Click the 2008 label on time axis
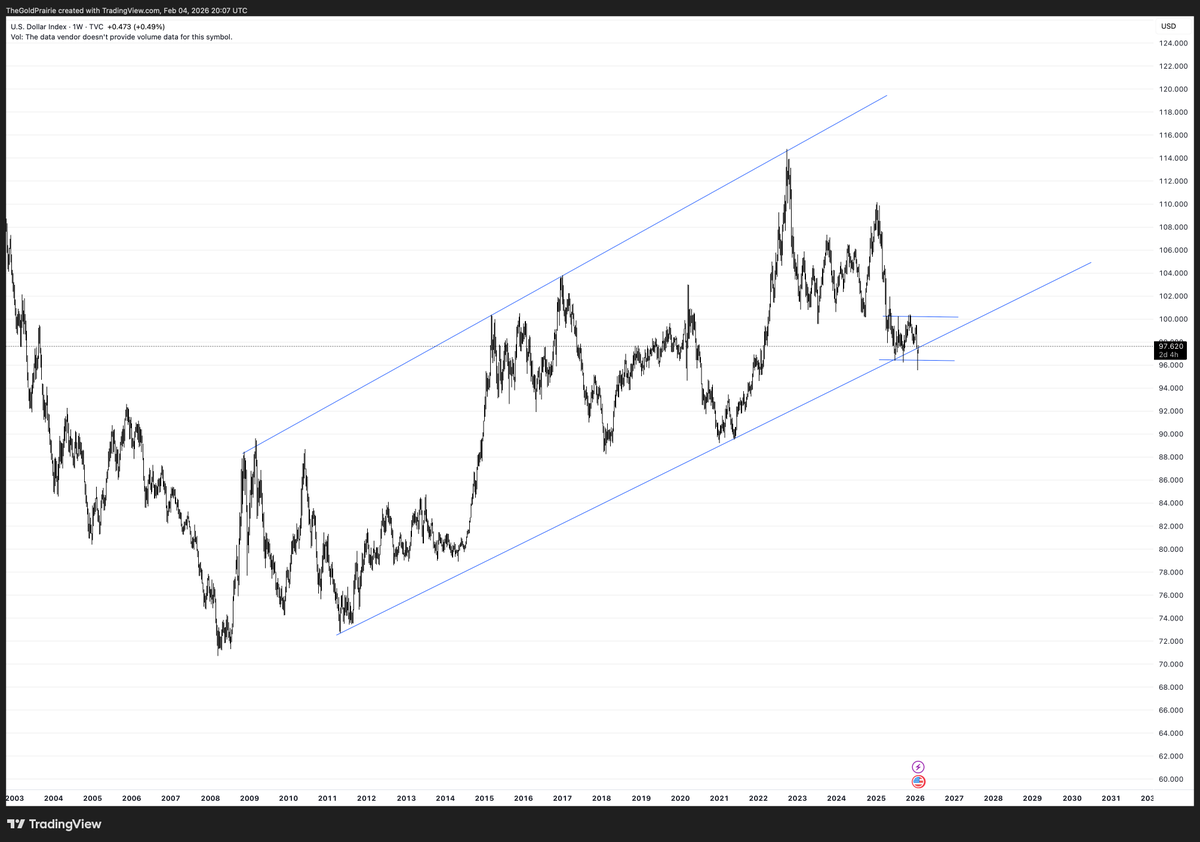This screenshot has width=1200, height=842. pyautogui.click(x=210, y=799)
